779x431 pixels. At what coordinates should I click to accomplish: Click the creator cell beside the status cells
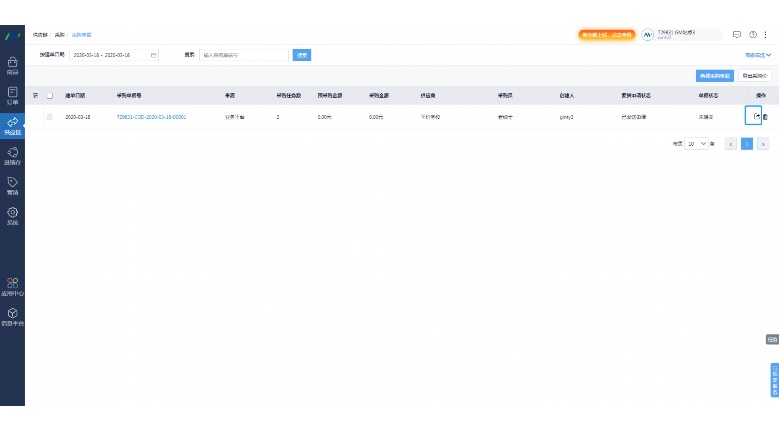coord(566,117)
